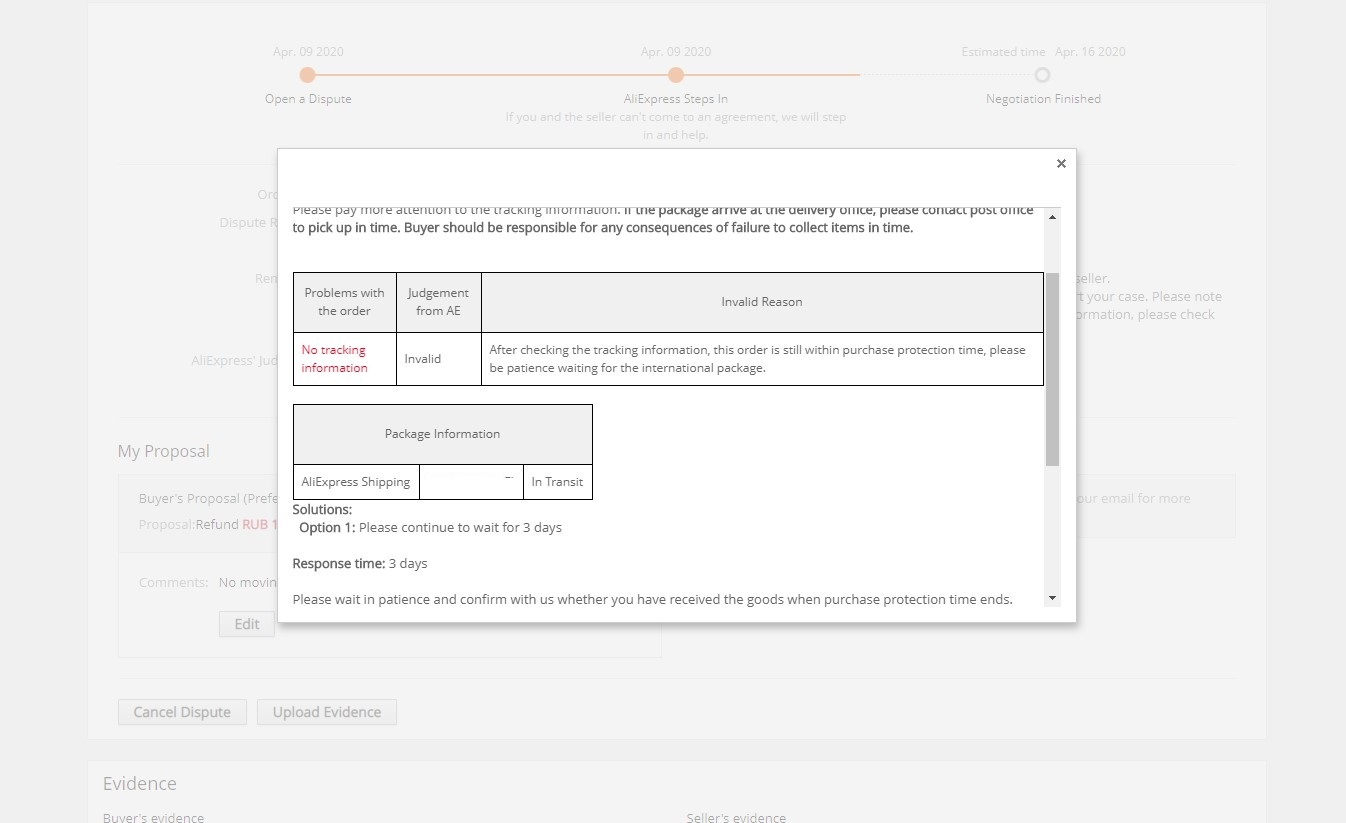This screenshot has height=823, width=1346.
Task: Click the 'My Proposal' heading
Action: click(x=164, y=451)
